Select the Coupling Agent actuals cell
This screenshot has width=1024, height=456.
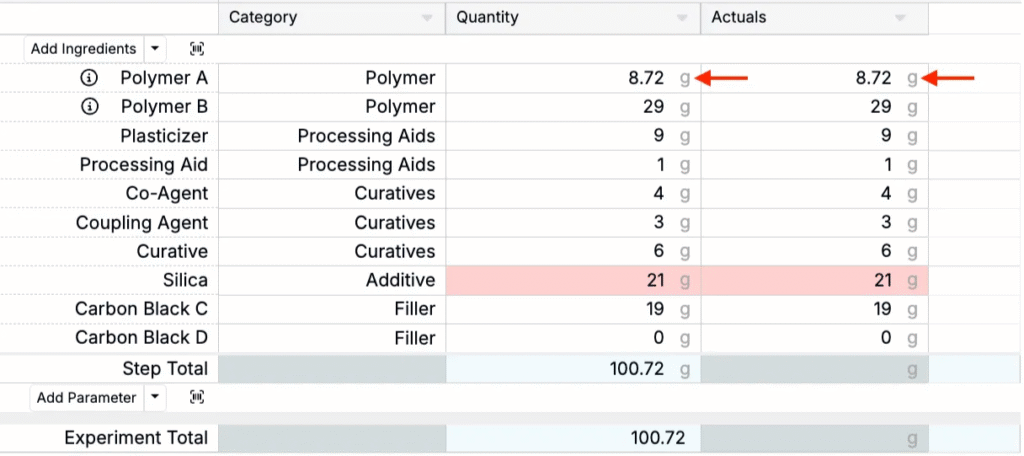point(814,223)
